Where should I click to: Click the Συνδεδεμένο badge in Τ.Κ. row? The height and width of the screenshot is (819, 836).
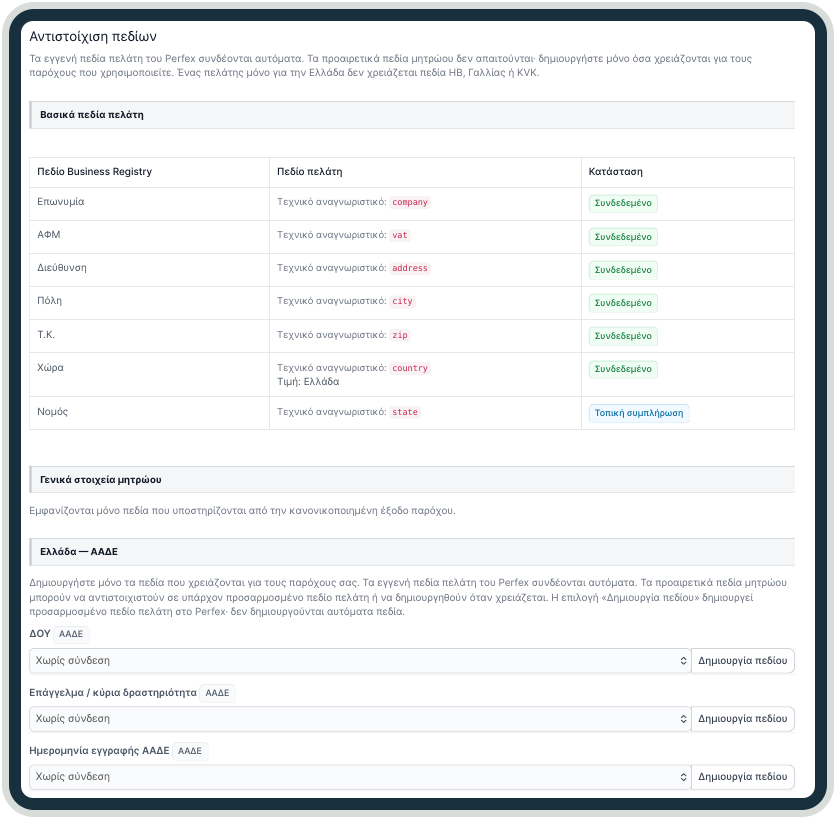(623, 336)
